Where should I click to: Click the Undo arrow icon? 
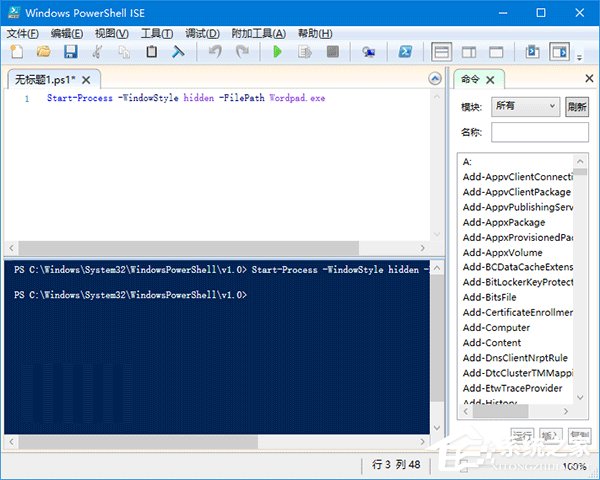point(215,52)
